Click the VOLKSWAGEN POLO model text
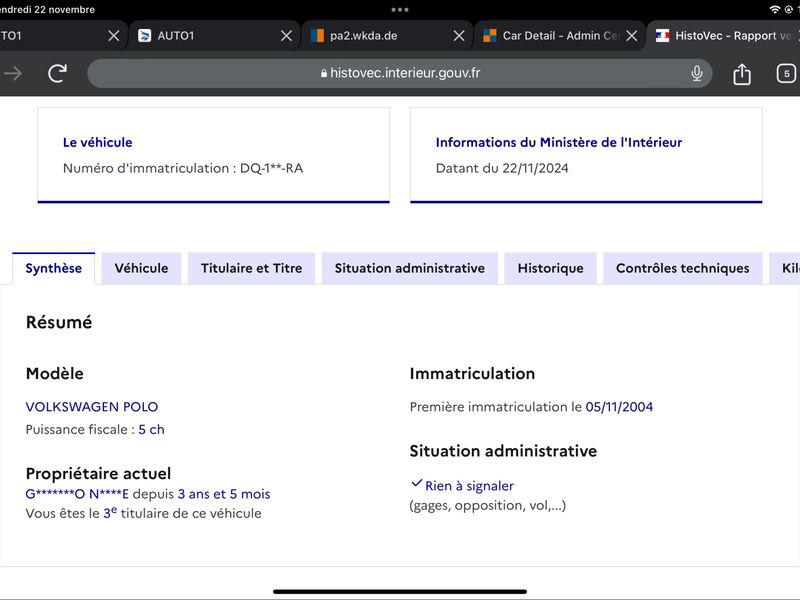Screen dimensions: 800x600 [92, 407]
